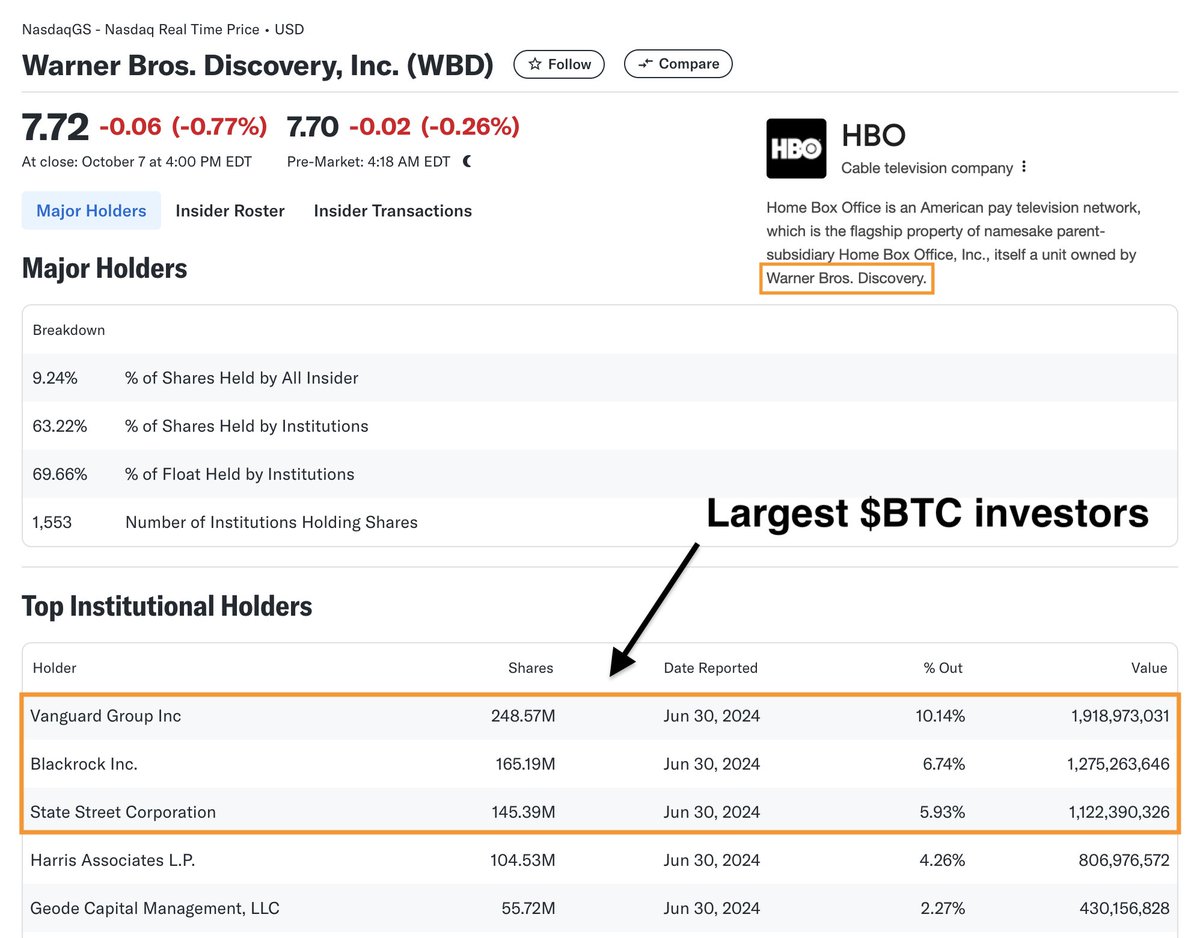The image size is (1200, 938).
Task: Click the HBO heading text
Action: click(873, 135)
